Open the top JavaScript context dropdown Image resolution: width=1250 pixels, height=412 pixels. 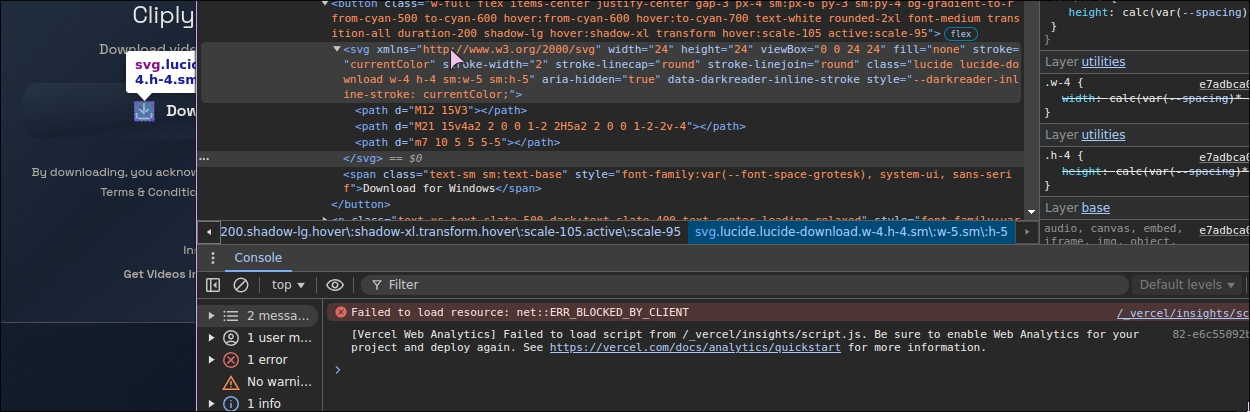tap(288, 285)
